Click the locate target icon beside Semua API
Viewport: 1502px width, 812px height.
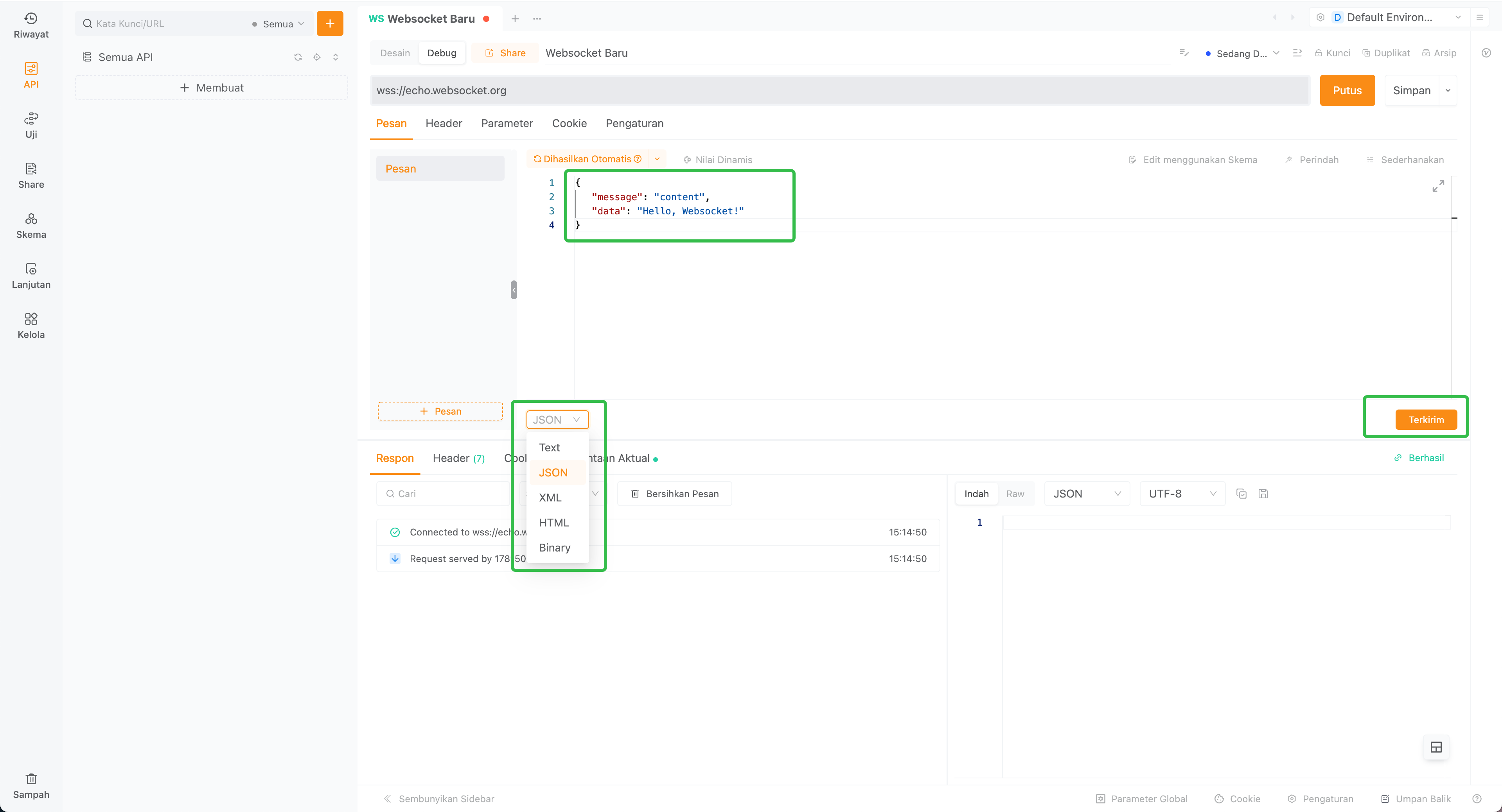coord(316,57)
